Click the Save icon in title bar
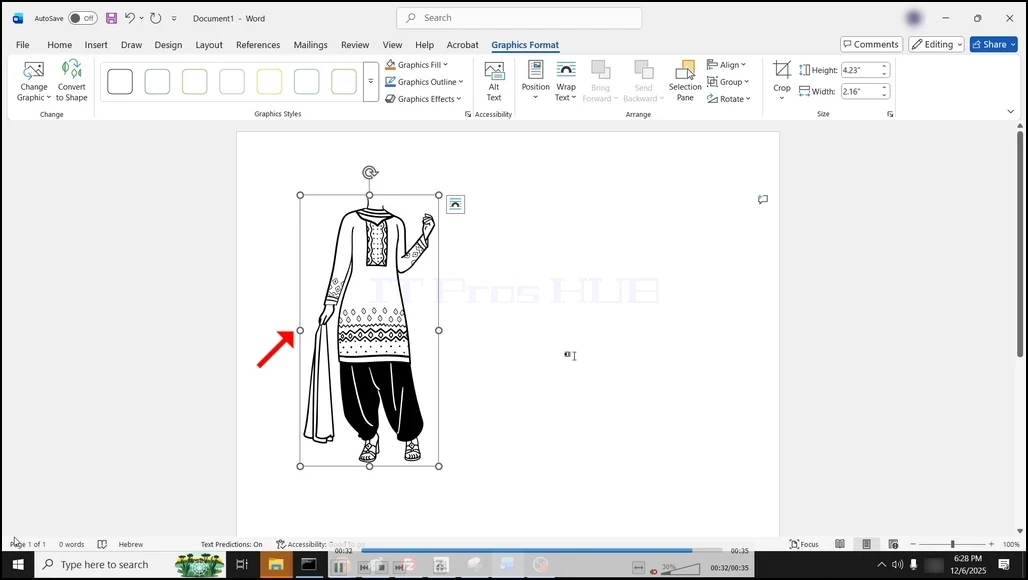The image size is (1028, 580). tap(111, 18)
